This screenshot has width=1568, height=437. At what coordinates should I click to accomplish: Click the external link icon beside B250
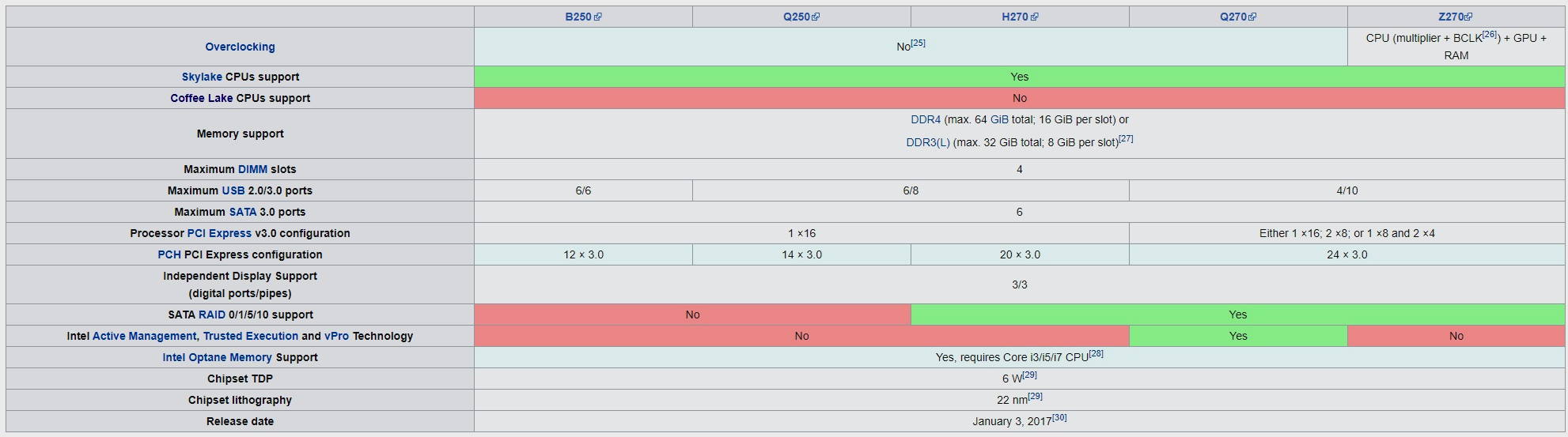[598, 17]
